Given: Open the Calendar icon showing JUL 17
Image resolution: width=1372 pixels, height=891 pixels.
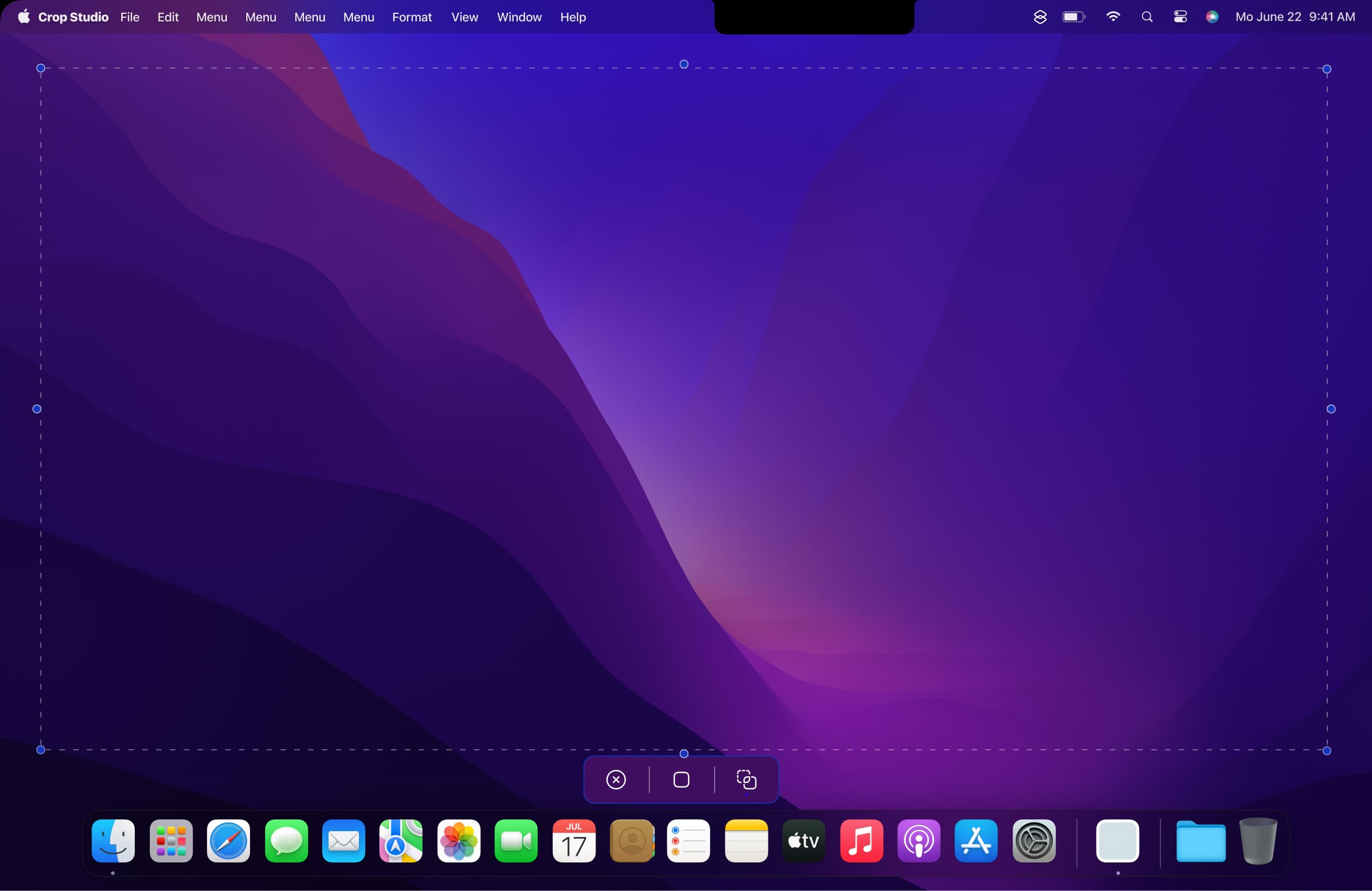Looking at the screenshot, I should (x=573, y=841).
